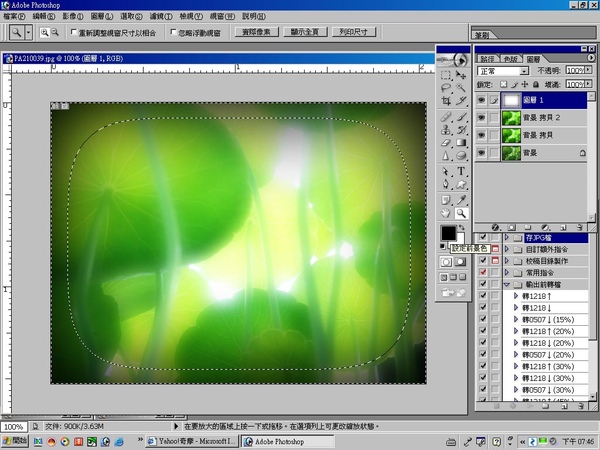Click the foreground color swatch
The height and width of the screenshot is (450, 600).
tap(449, 233)
